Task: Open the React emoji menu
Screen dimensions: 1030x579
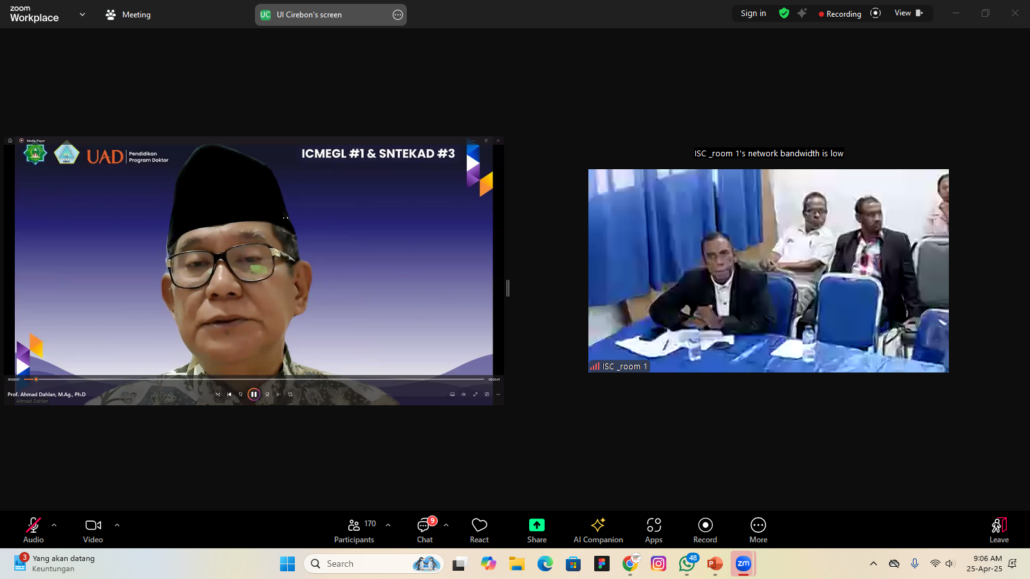Action: click(479, 529)
